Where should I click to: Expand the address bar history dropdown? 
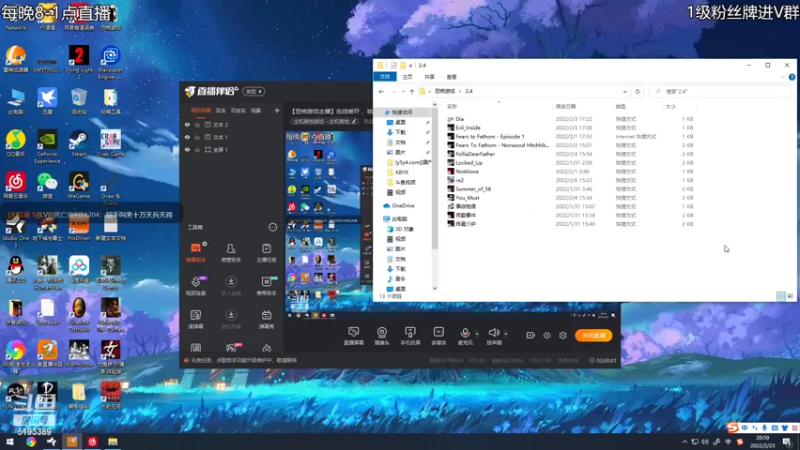pyautogui.click(x=624, y=92)
